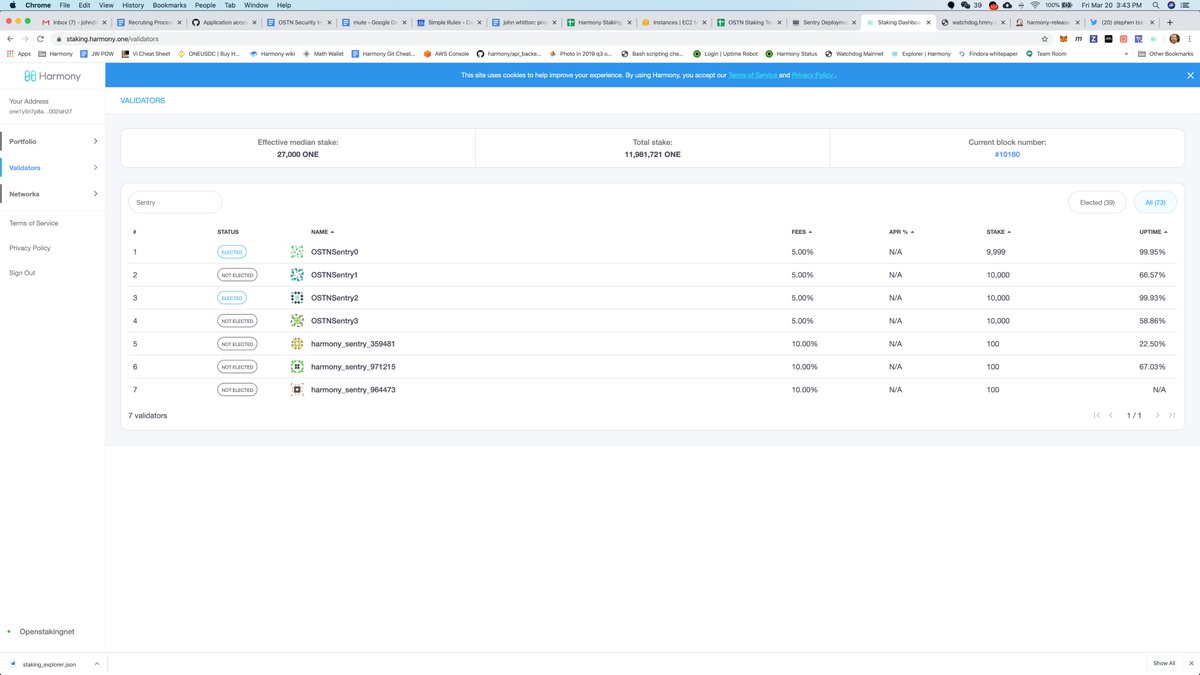Open the staking_explorer.json download options chevron

tap(96, 663)
